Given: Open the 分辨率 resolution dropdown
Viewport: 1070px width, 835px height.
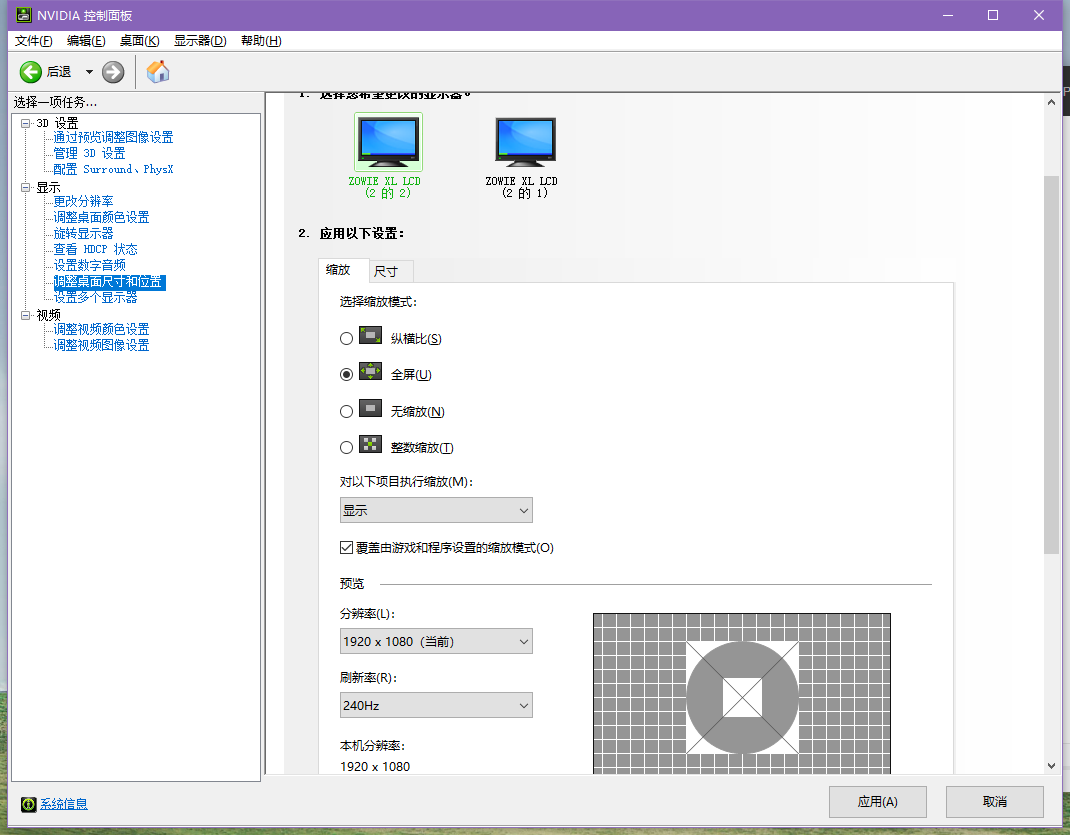Looking at the screenshot, I should pyautogui.click(x=436, y=641).
